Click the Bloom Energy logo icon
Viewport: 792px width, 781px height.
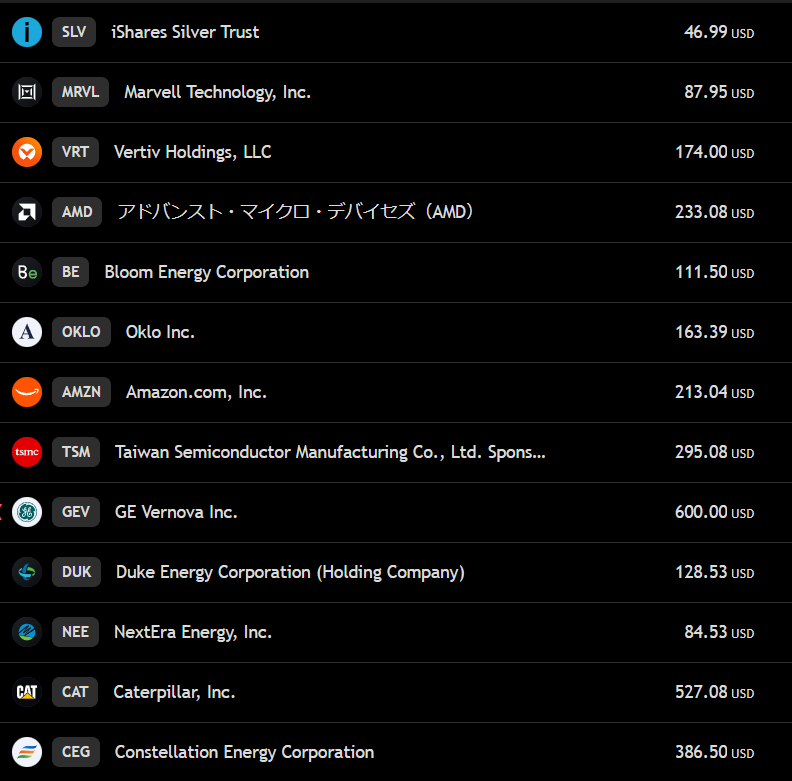[27, 272]
